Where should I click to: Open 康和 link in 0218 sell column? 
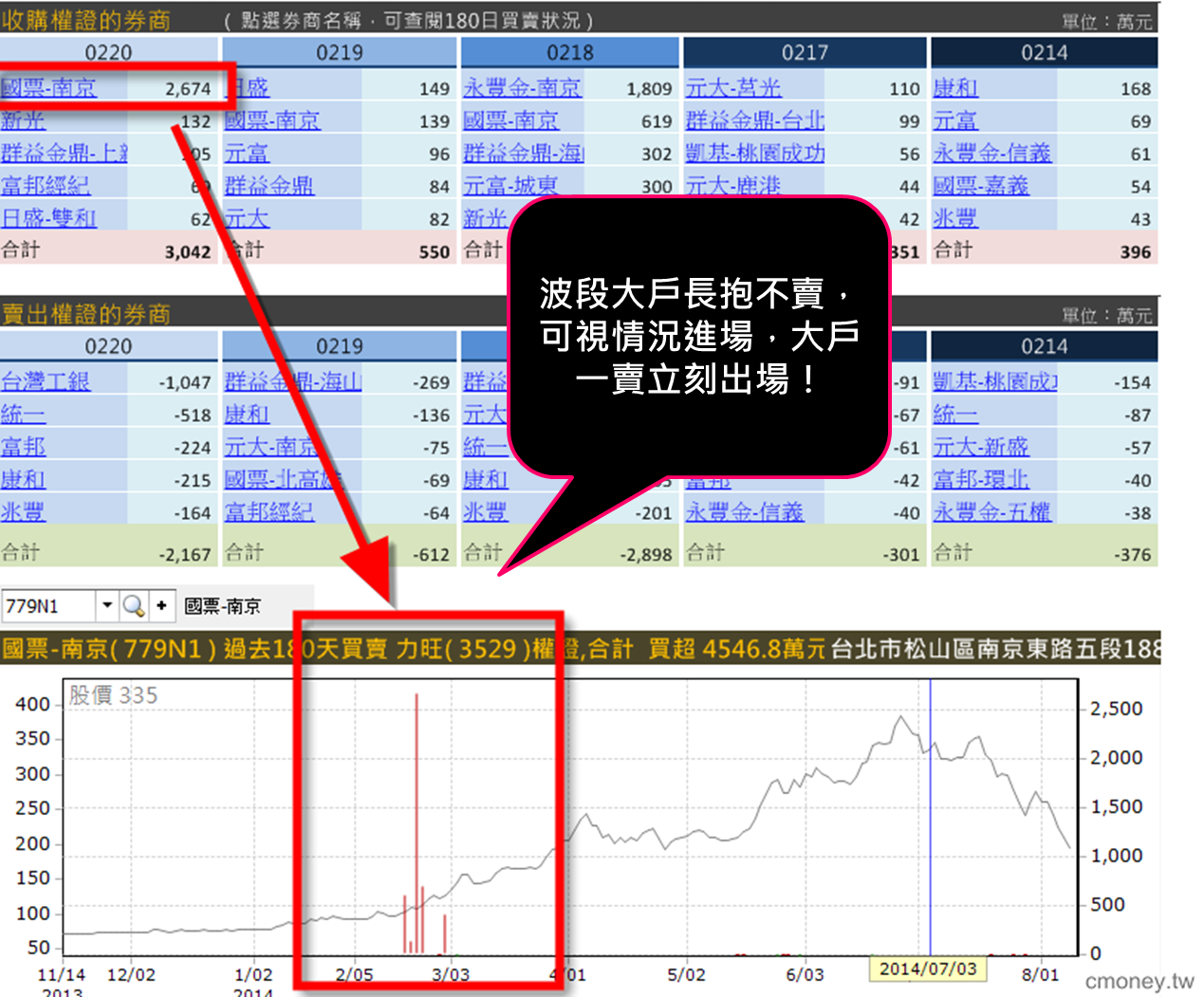(486, 479)
